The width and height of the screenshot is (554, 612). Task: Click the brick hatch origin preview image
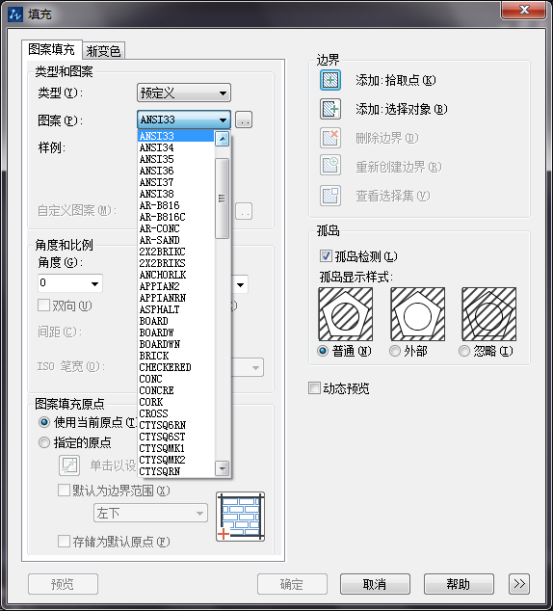240,517
